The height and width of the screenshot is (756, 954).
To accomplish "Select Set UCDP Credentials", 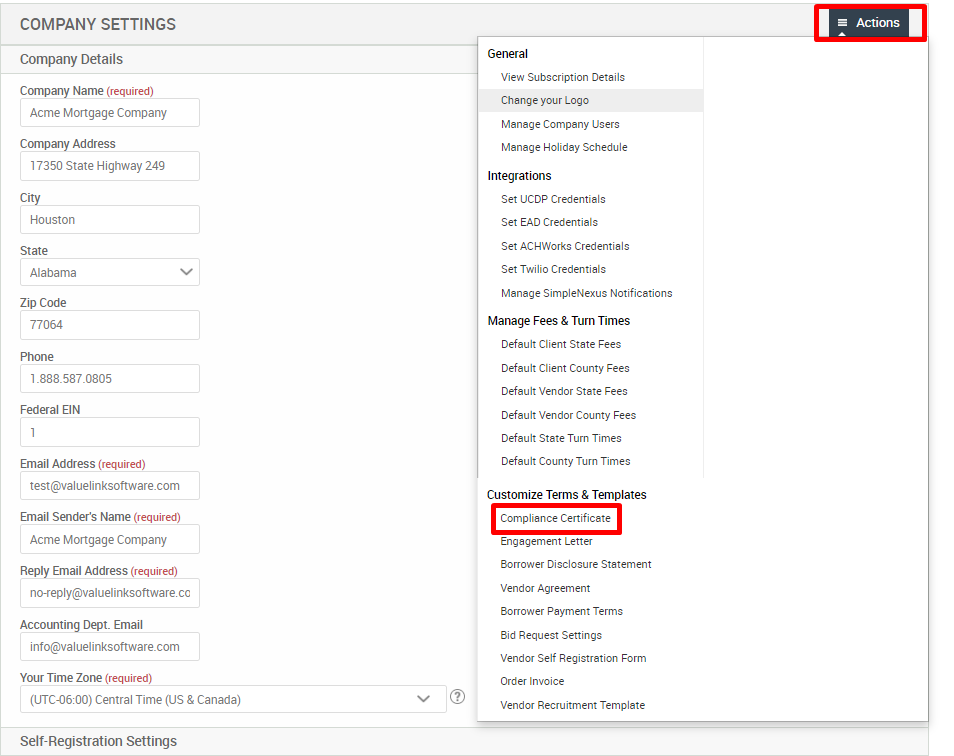I will click(553, 199).
